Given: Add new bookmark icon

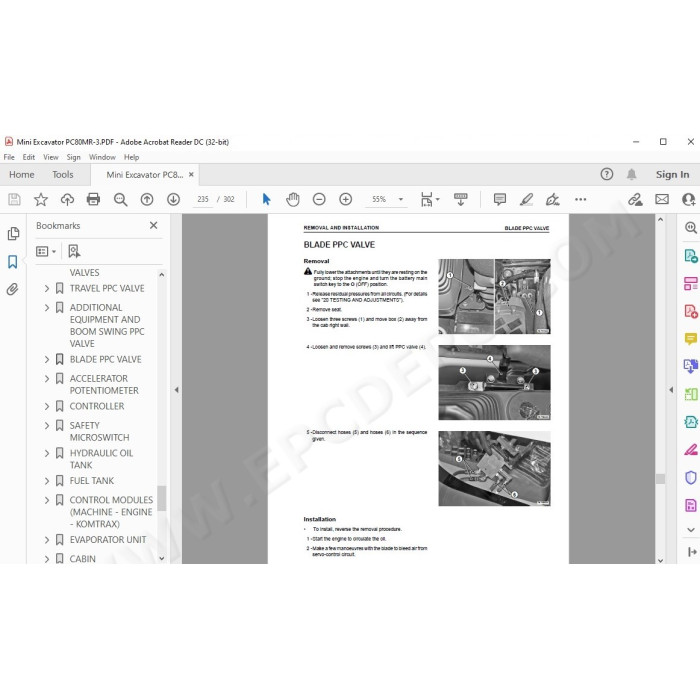Looking at the screenshot, I should pos(74,251).
